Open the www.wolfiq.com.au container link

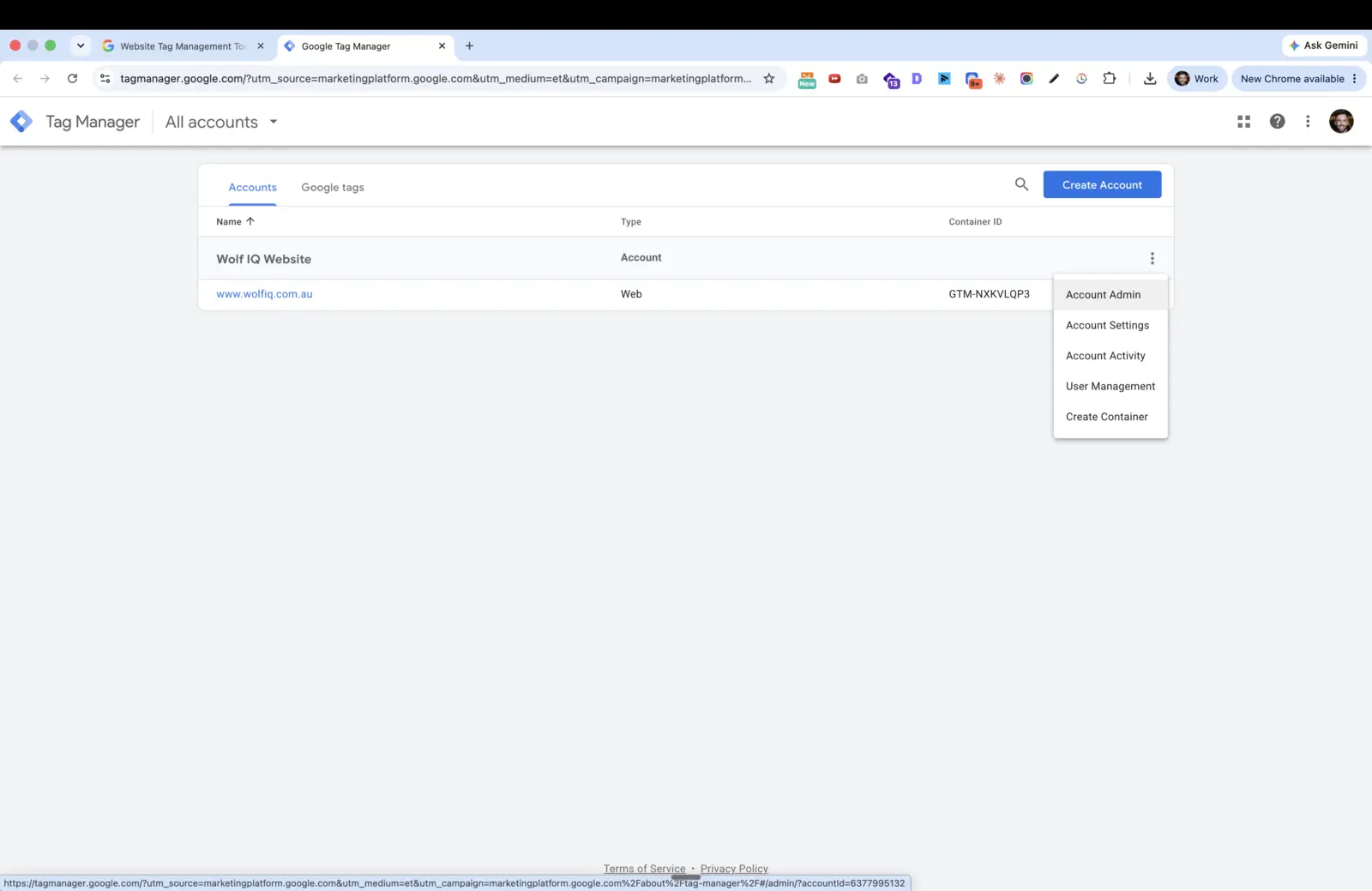[264, 294]
